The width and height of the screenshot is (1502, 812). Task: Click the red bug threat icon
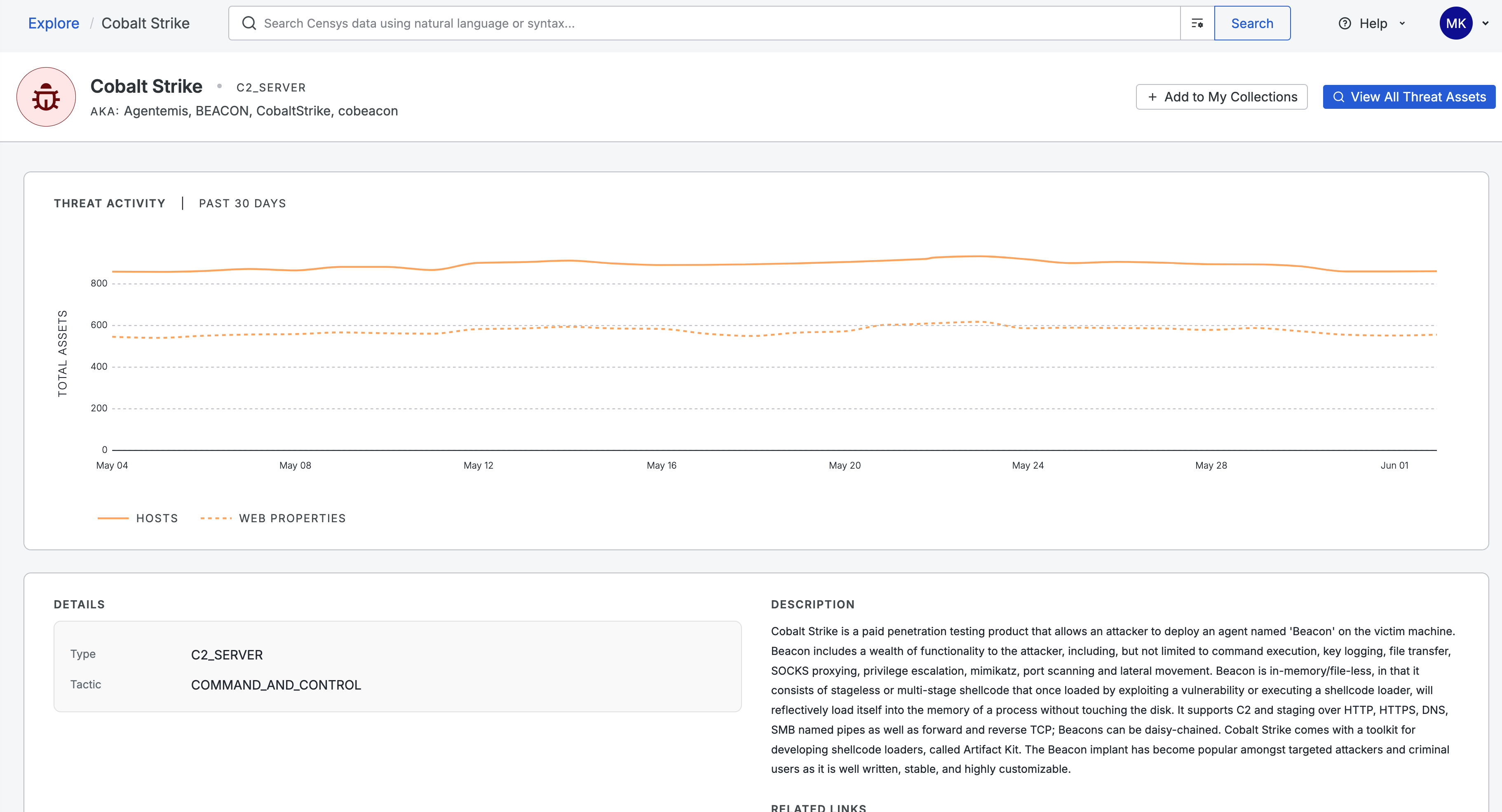46,97
